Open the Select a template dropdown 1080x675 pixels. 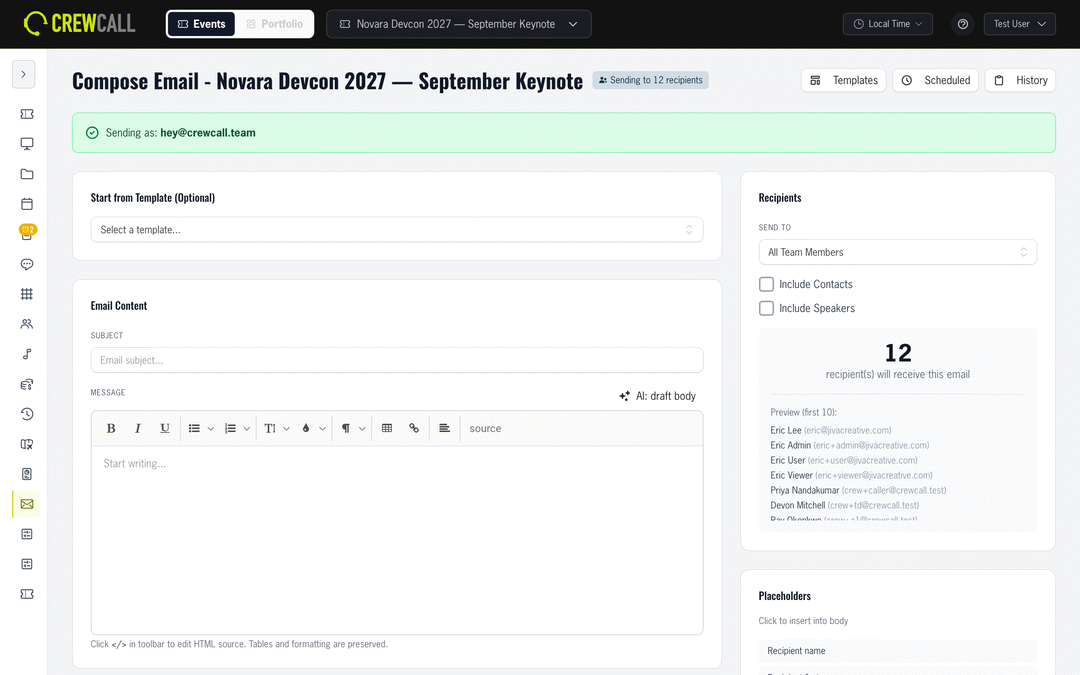tap(397, 230)
